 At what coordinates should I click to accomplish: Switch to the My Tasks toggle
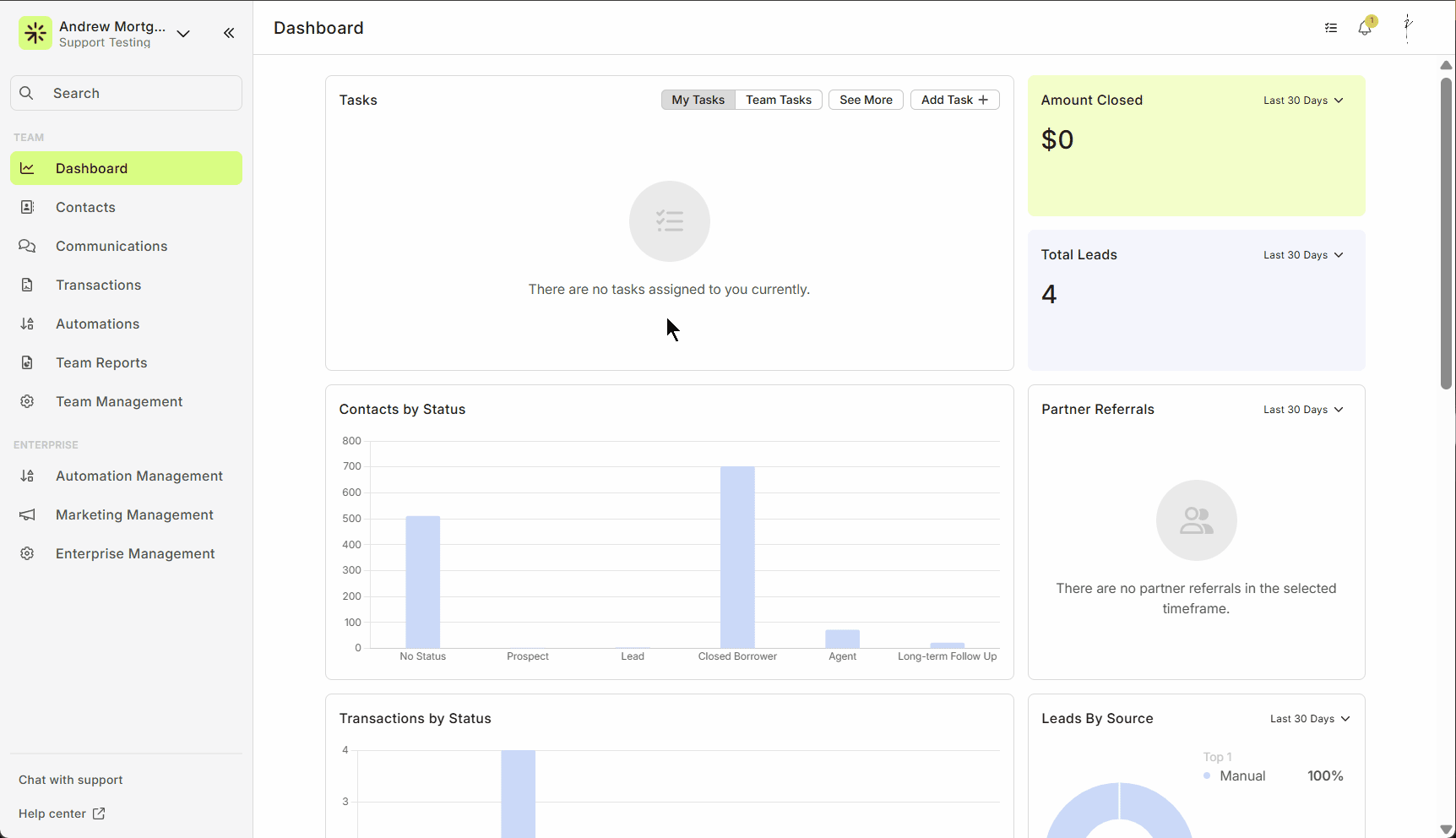(x=698, y=100)
